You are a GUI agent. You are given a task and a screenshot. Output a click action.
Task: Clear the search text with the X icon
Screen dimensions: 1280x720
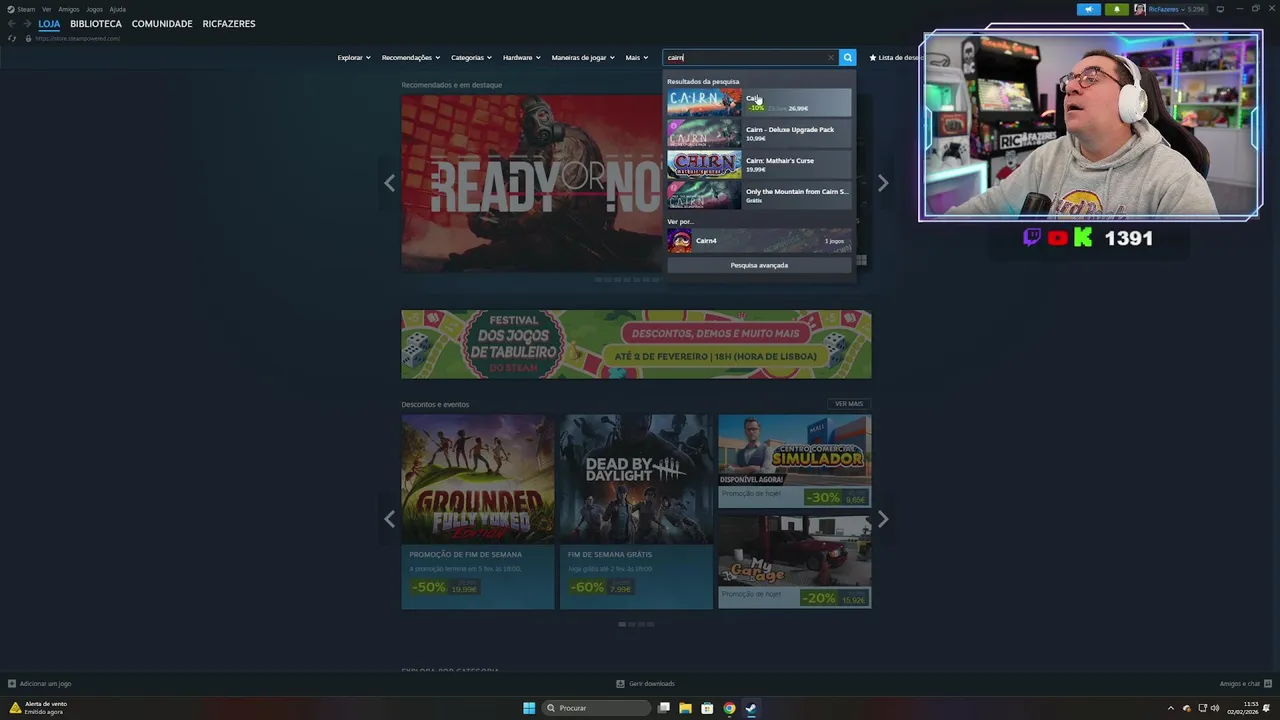[830, 58]
